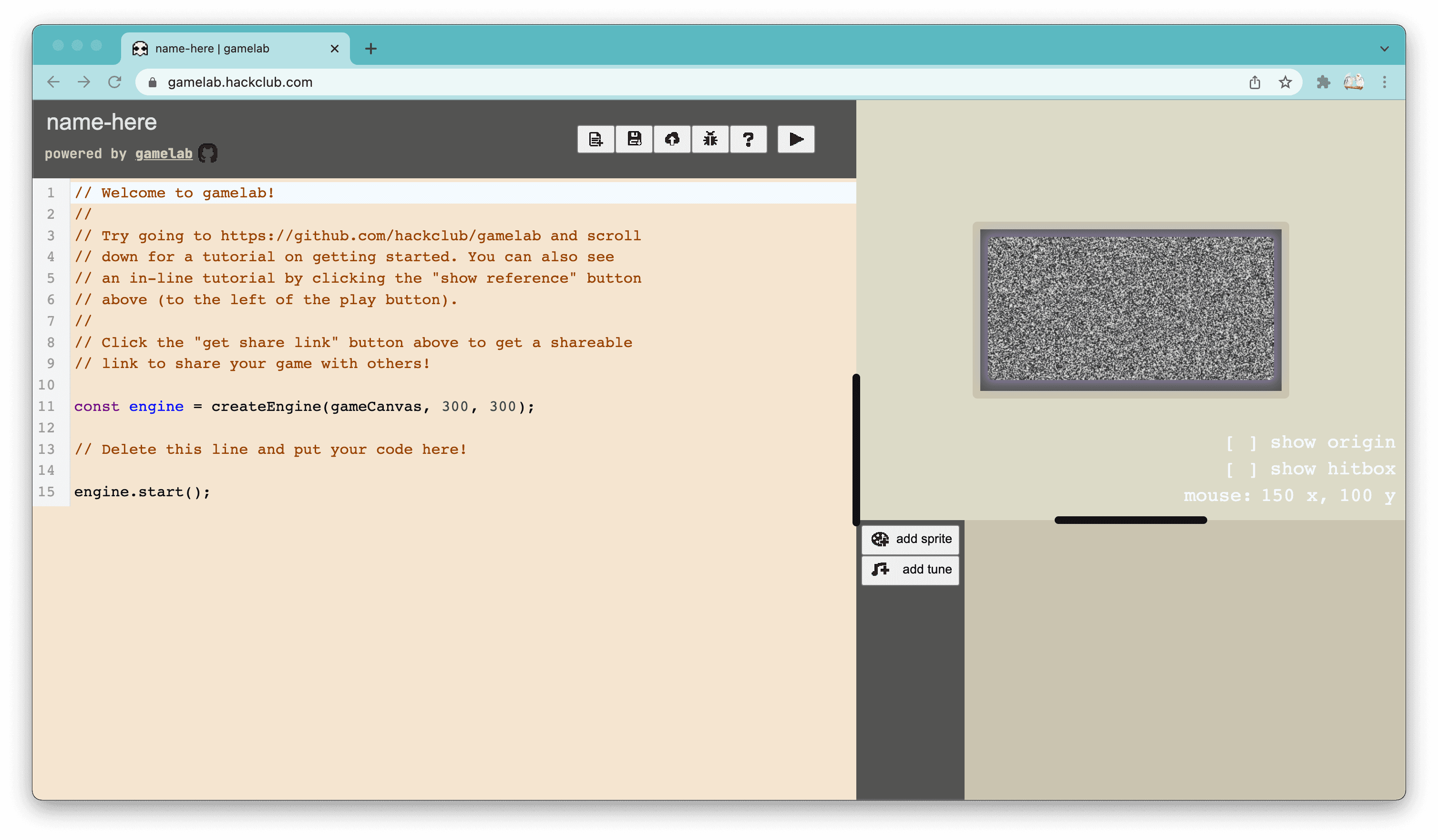Viewport: 1438px width, 840px height.
Task: Show reference with the question mark icon
Action: 748,139
